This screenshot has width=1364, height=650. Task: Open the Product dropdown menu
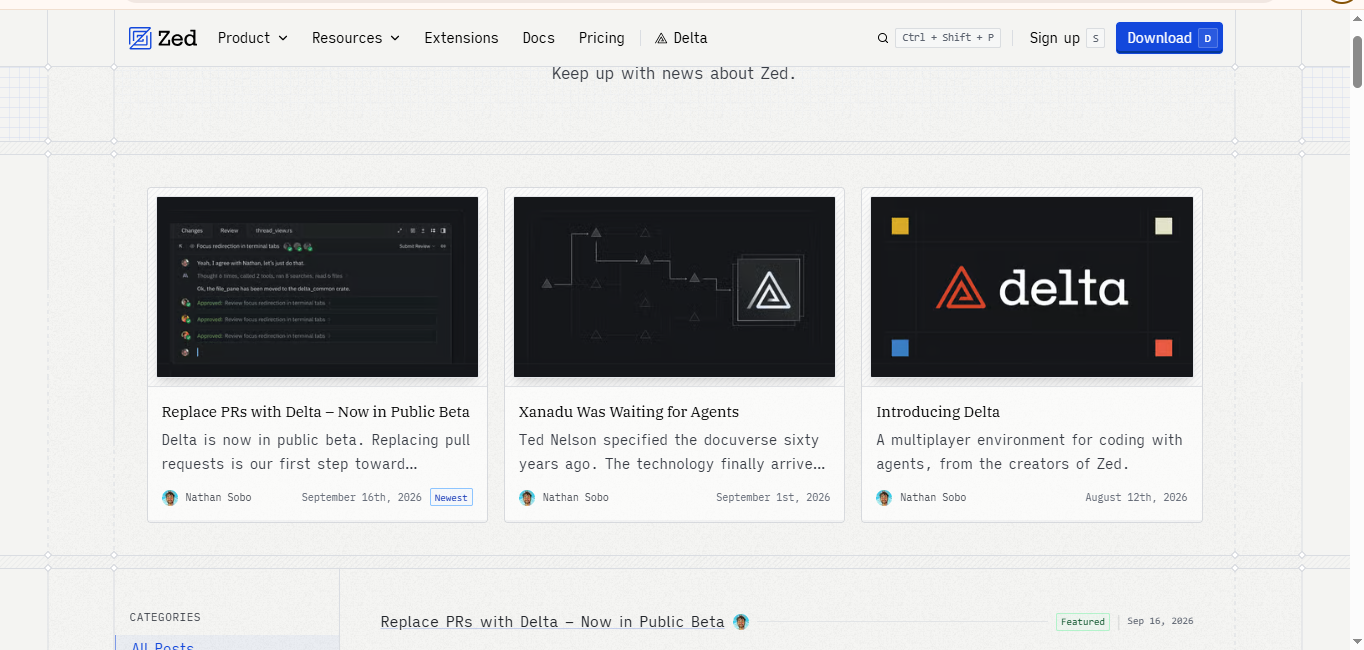[253, 38]
